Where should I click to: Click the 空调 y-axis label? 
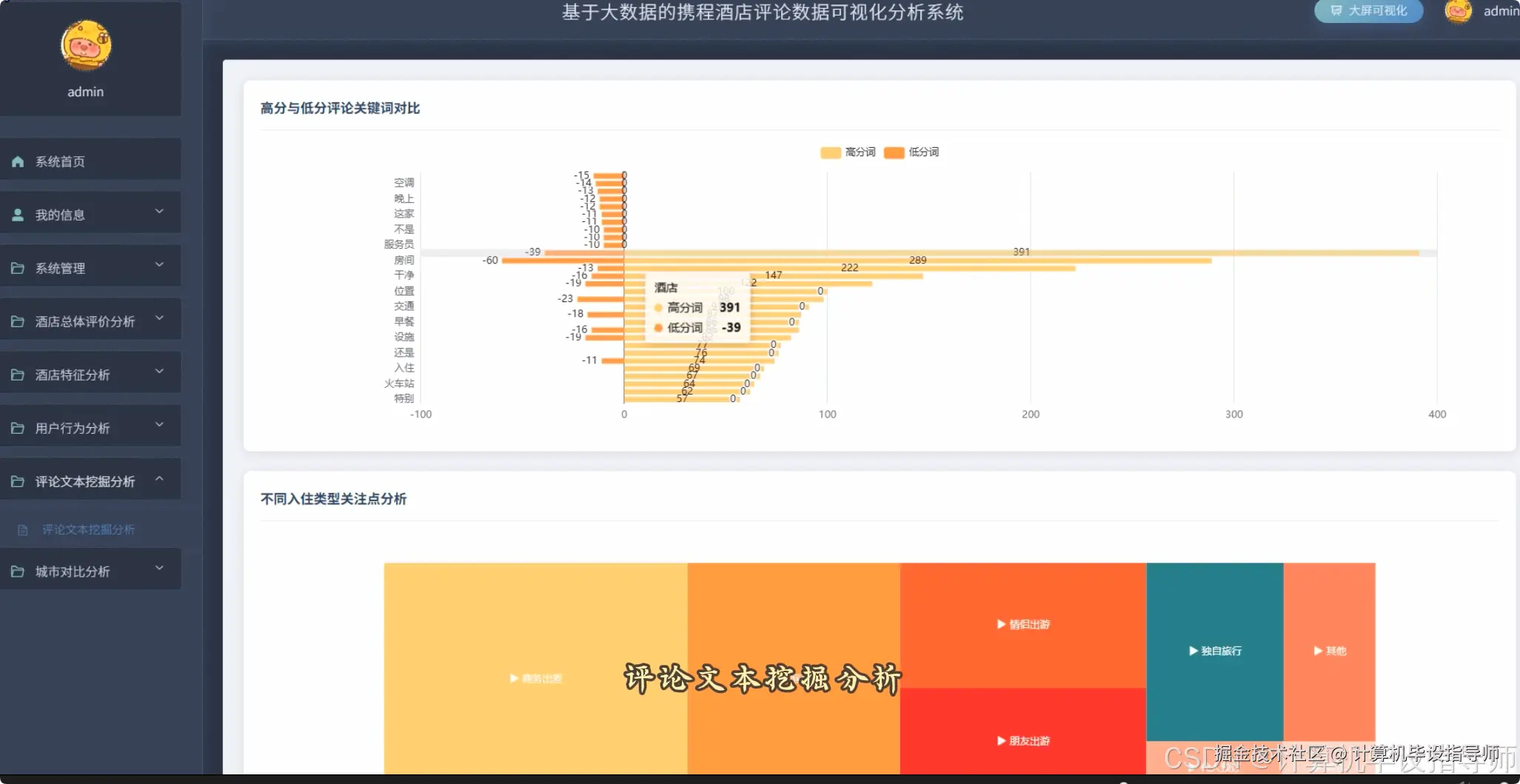tap(404, 182)
